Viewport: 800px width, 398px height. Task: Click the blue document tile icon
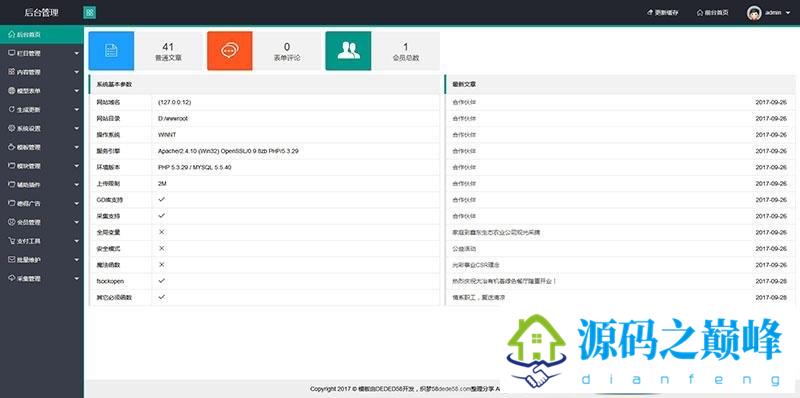click(111, 51)
